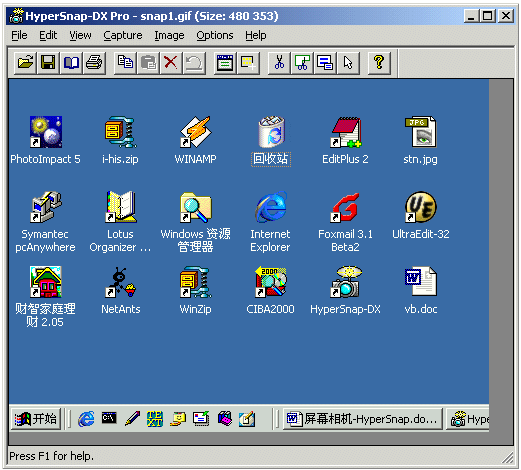The height and width of the screenshot is (470, 521).
Task: Click the TEXT quick launch icon
Action: pos(155,419)
